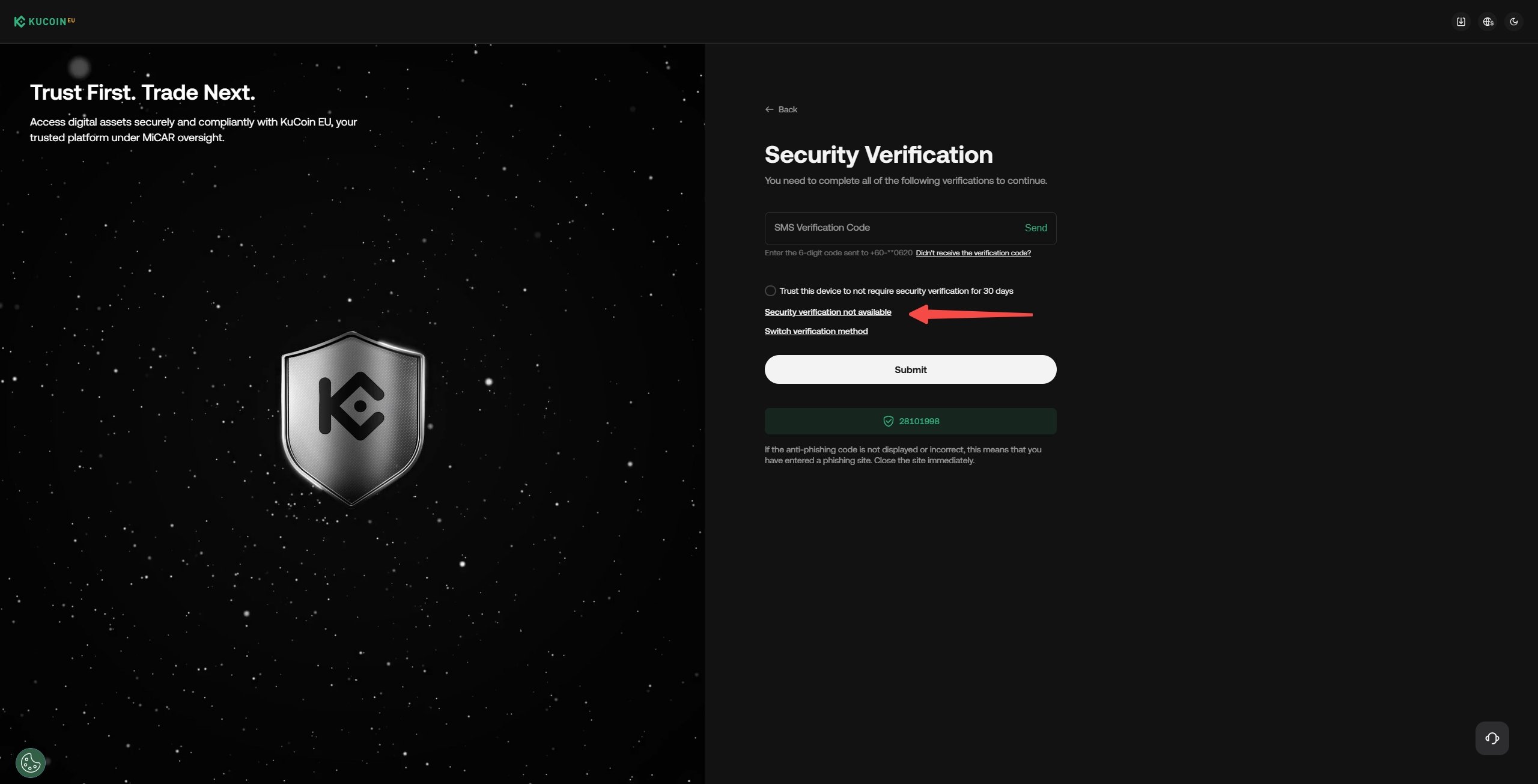Click the "Trust First. Trade Next." headline
This screenshot has height=784, width=1538.
coord(142,93)
